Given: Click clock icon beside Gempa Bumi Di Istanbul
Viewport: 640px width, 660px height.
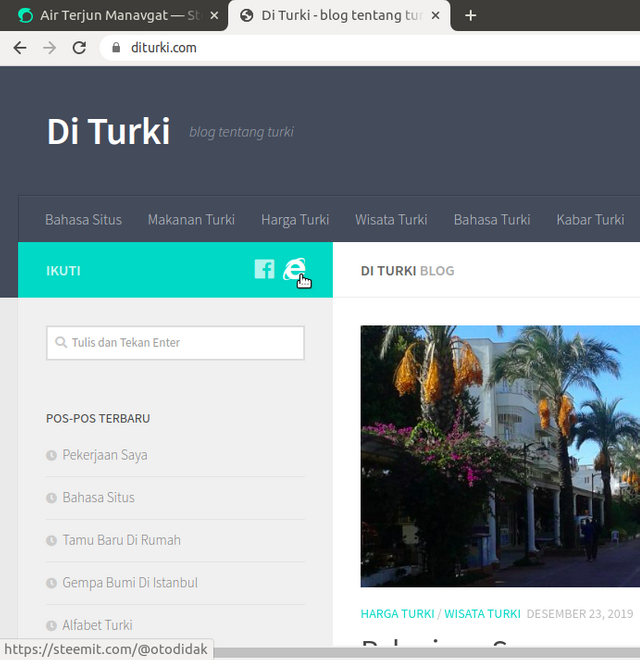Looking at the screenshot, I should point(51,583).
